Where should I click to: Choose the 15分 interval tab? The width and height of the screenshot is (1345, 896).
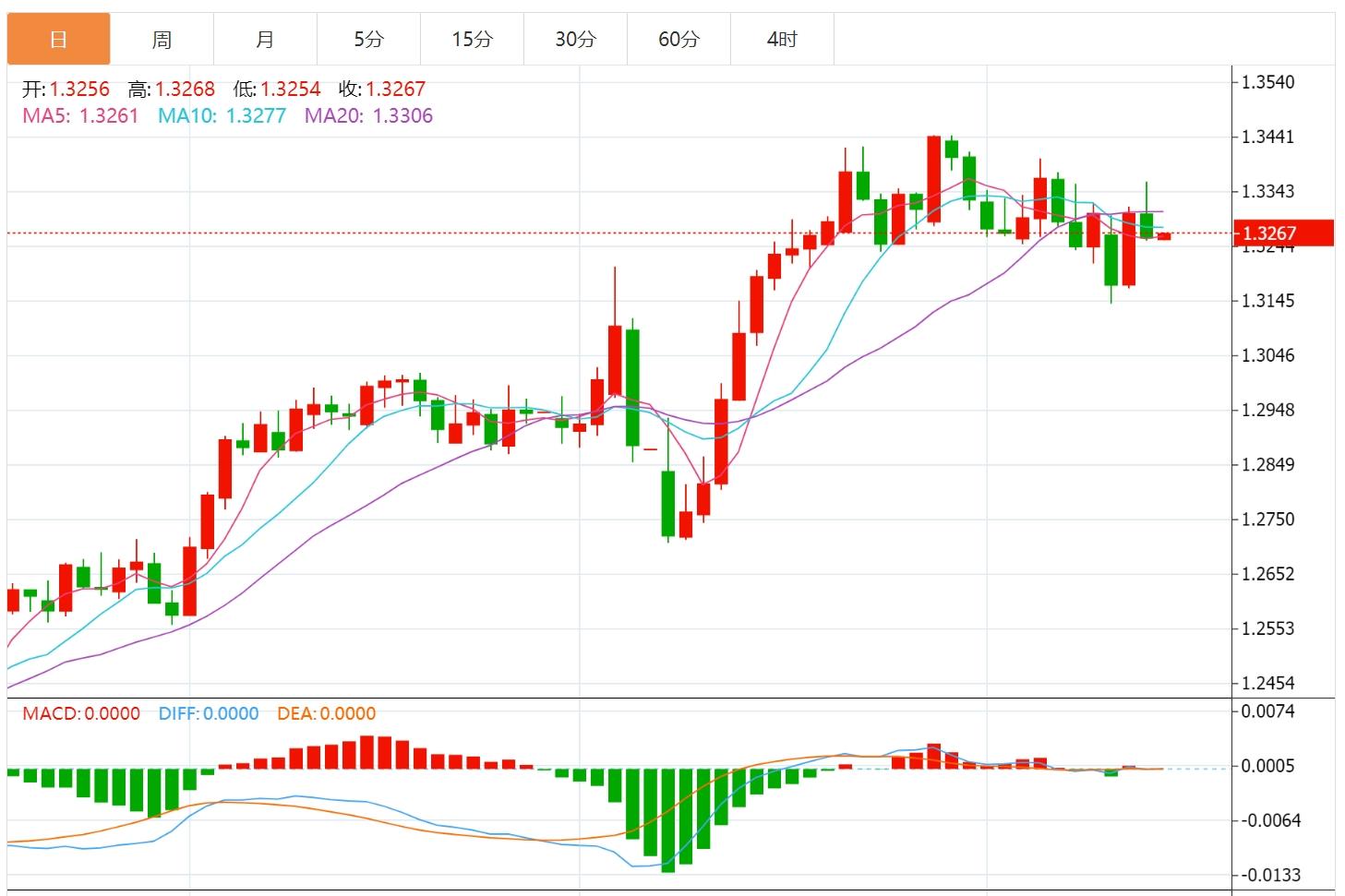pos(472,39)
